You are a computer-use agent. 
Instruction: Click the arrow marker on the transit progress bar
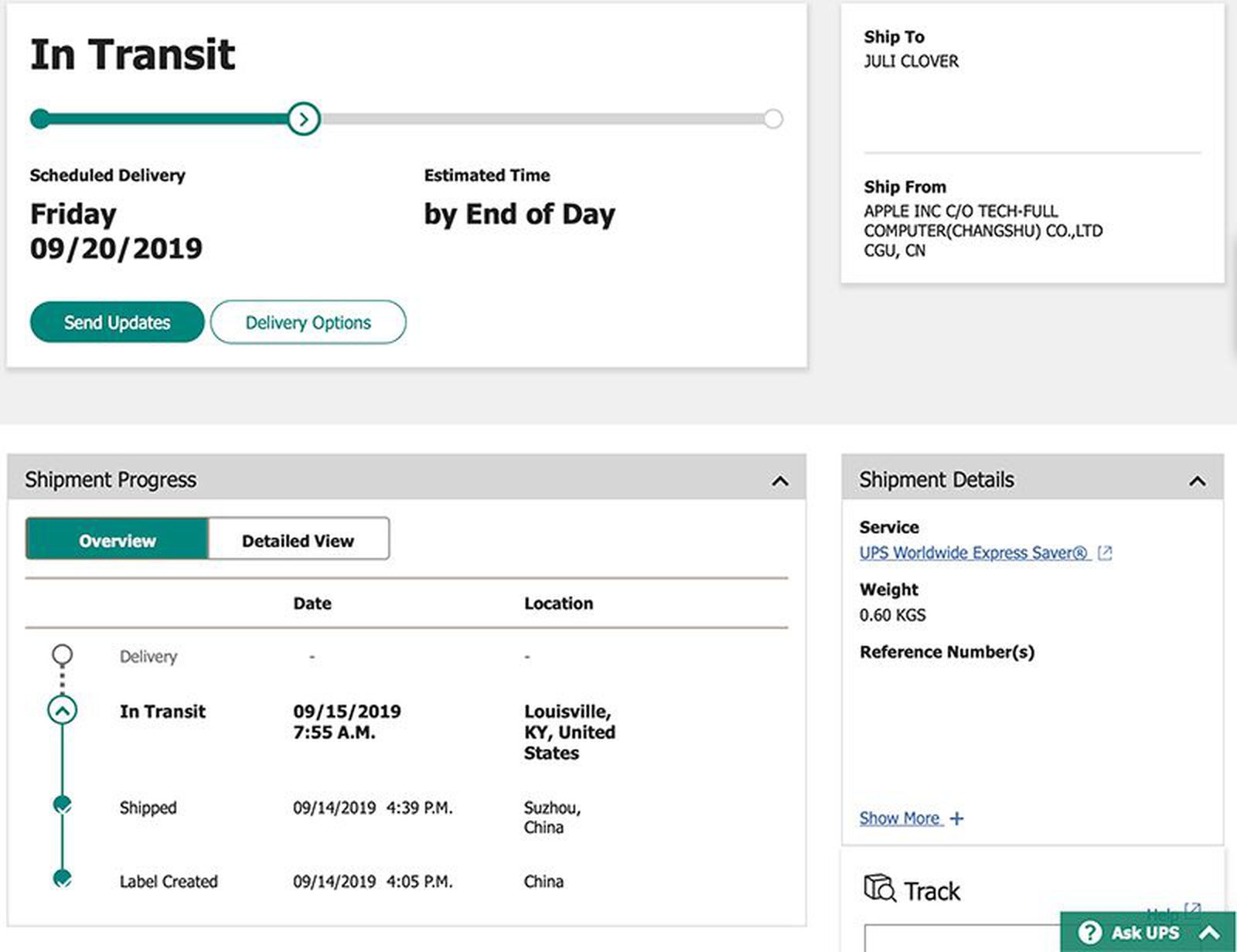coord(305,118)
